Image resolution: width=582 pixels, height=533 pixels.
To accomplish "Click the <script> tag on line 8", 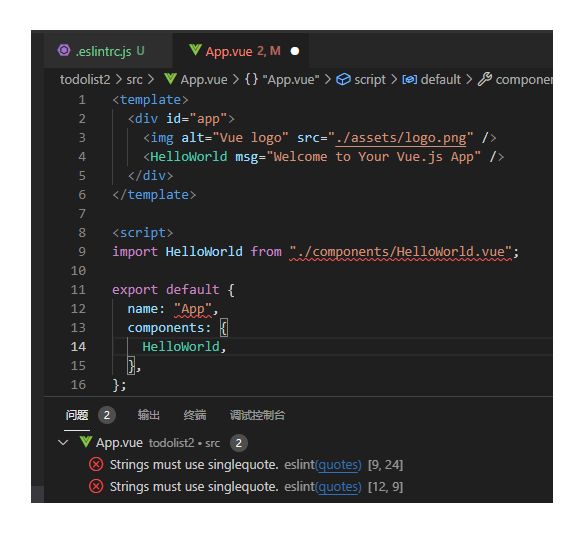I will [x=143, y=233].
